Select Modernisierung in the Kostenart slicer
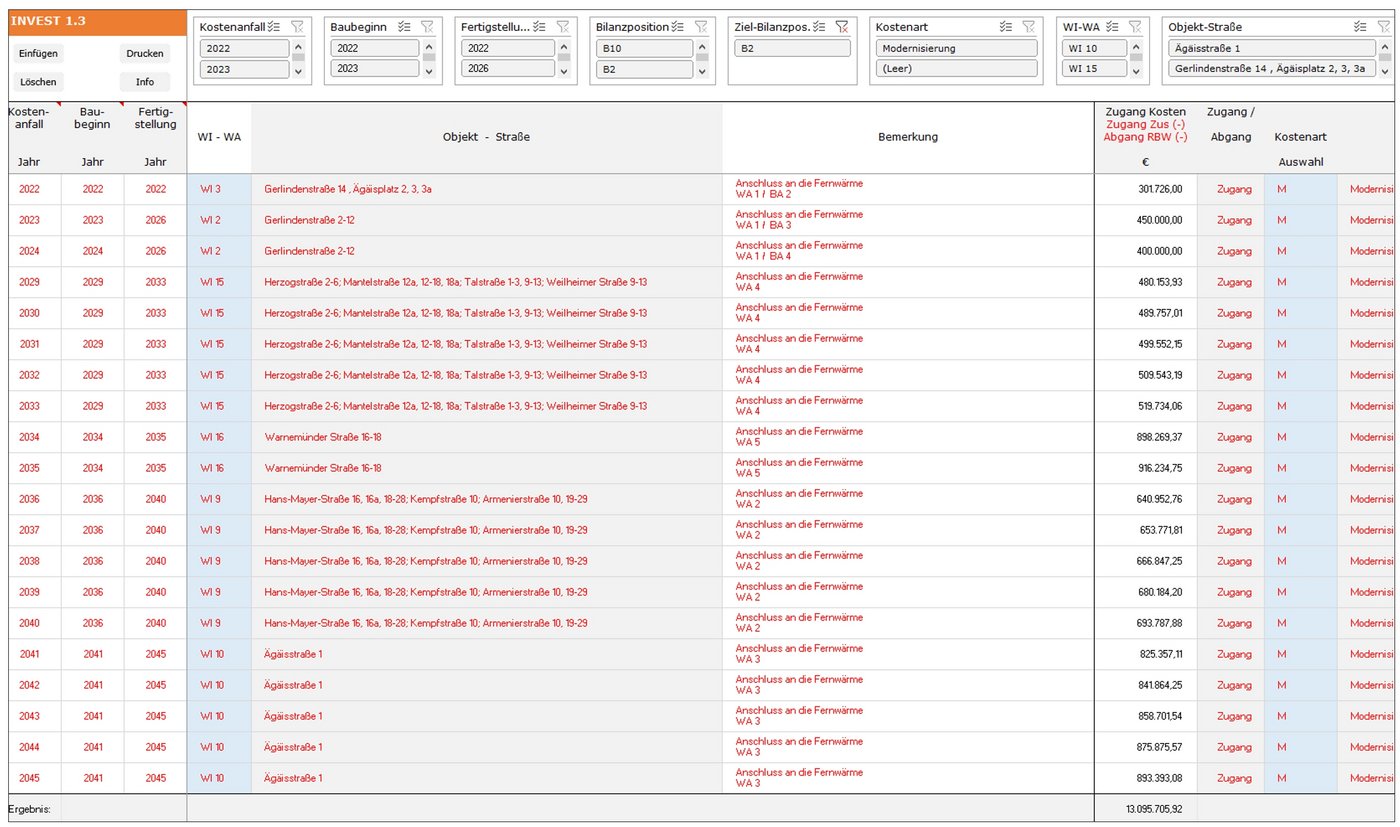This screenshot has height=827, width=1400. [x=956, y=48]
